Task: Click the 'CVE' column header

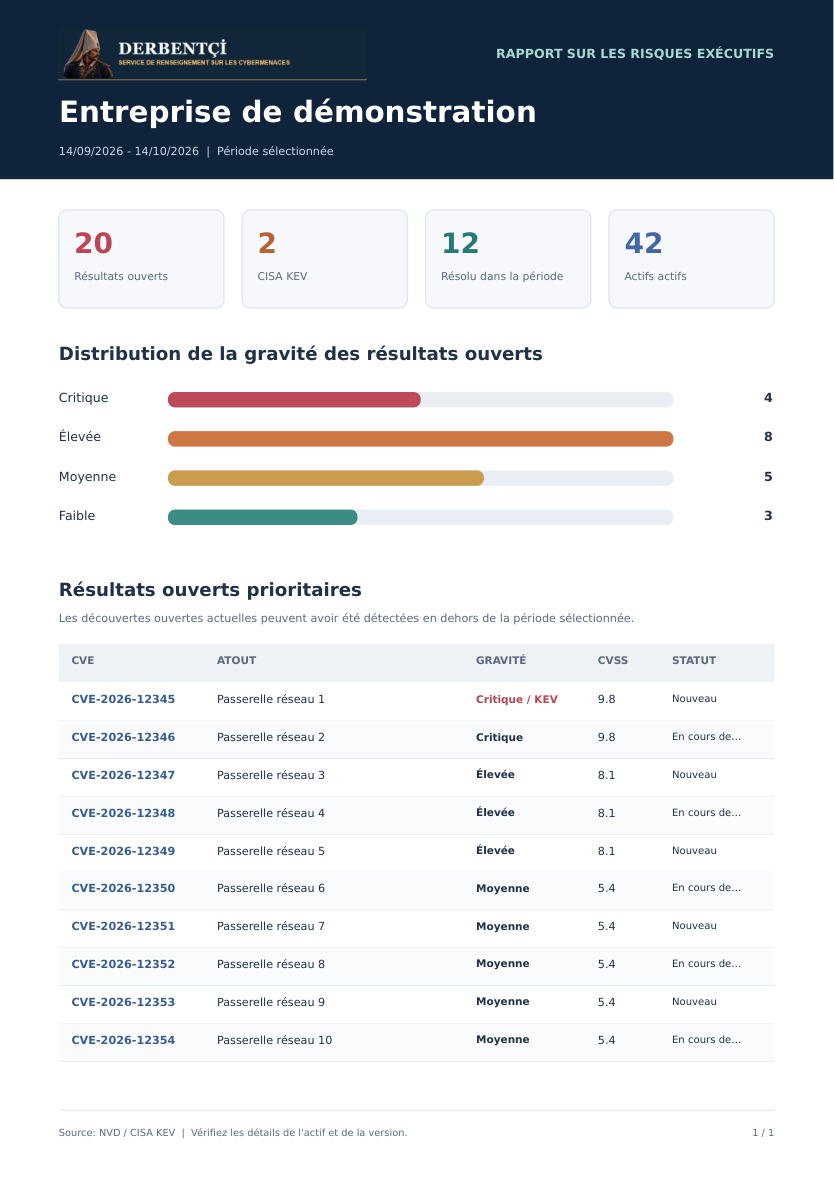Action: 83,660
